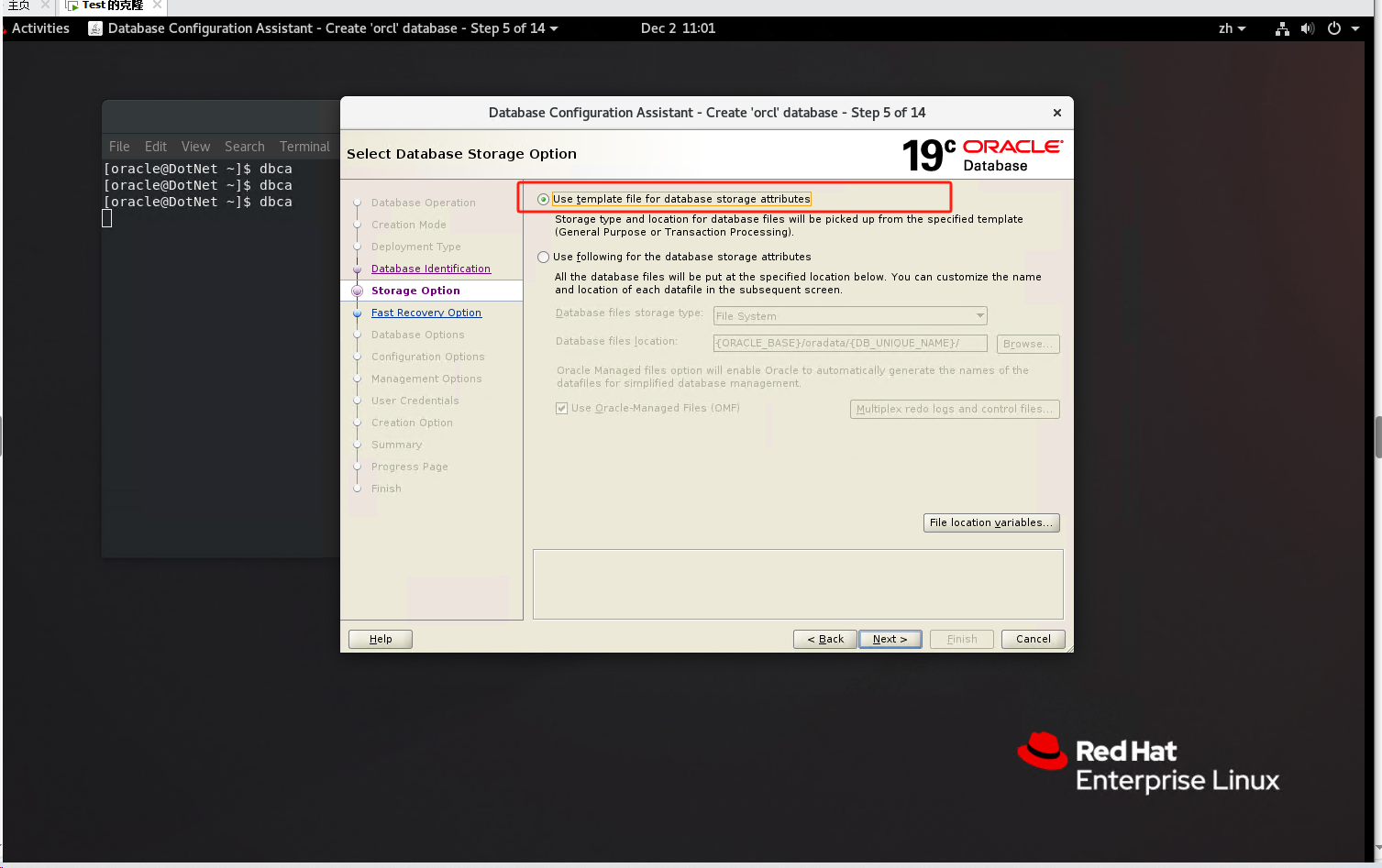Image resolution: width=1382 pixels, height=868 pixels.
Task: Go to previous step with Back button
Action: [x=825, y=639]
